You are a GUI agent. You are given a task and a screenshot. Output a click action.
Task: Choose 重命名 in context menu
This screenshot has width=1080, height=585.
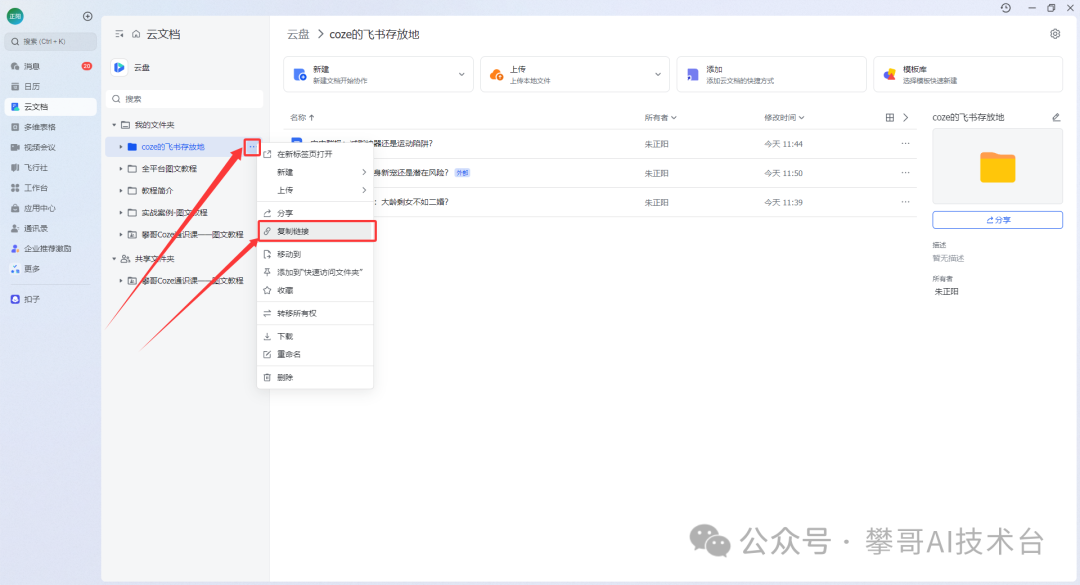(315, 354)
